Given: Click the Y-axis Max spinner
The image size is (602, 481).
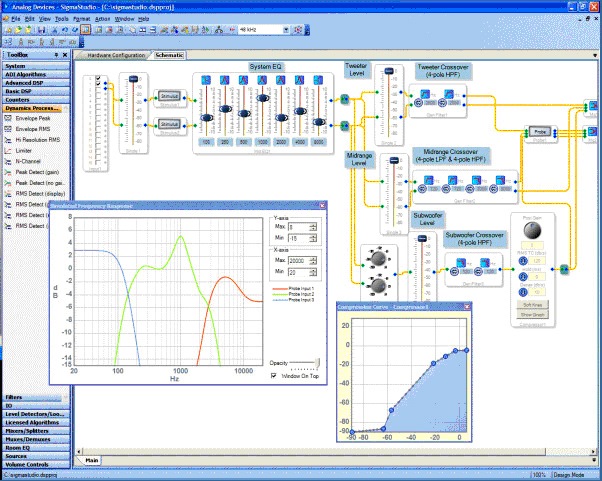Looking at the screenshot, I should click(x=313, y=227).
